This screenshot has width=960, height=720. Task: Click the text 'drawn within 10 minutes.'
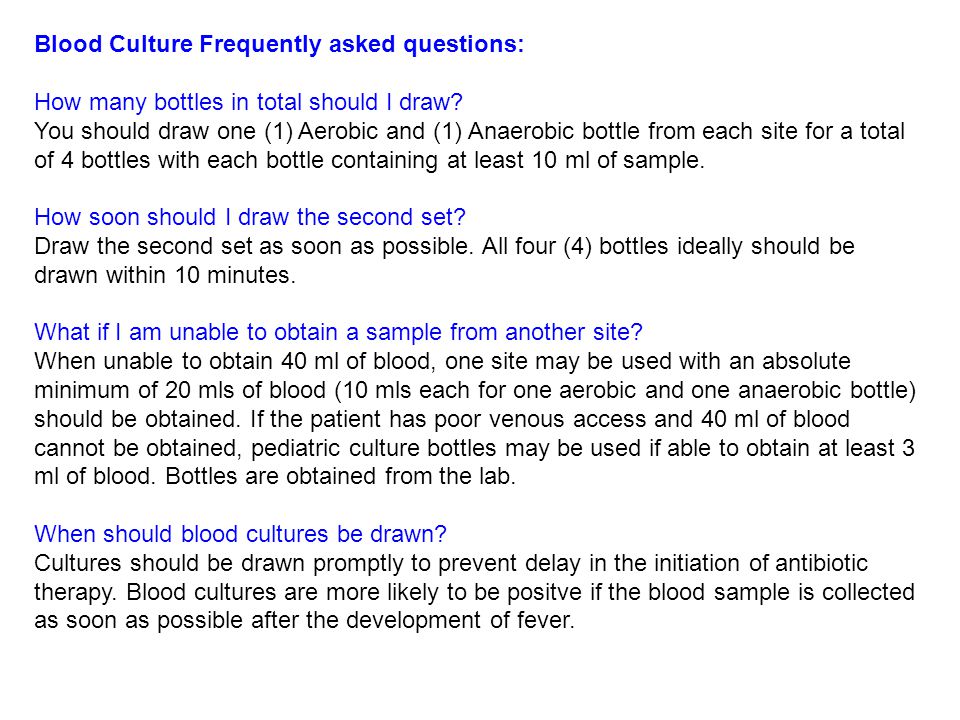click(165, 276)
